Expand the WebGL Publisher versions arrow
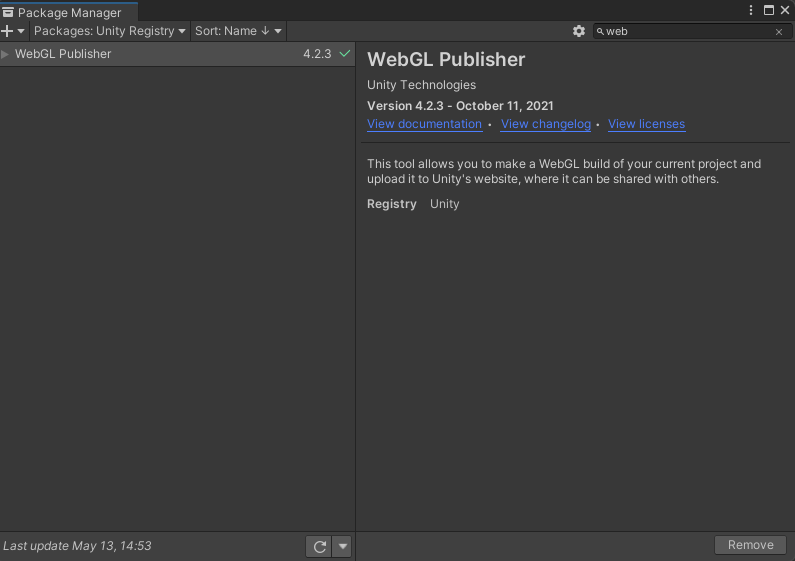This screenshot has width=795, height=561. click(5, 54)
